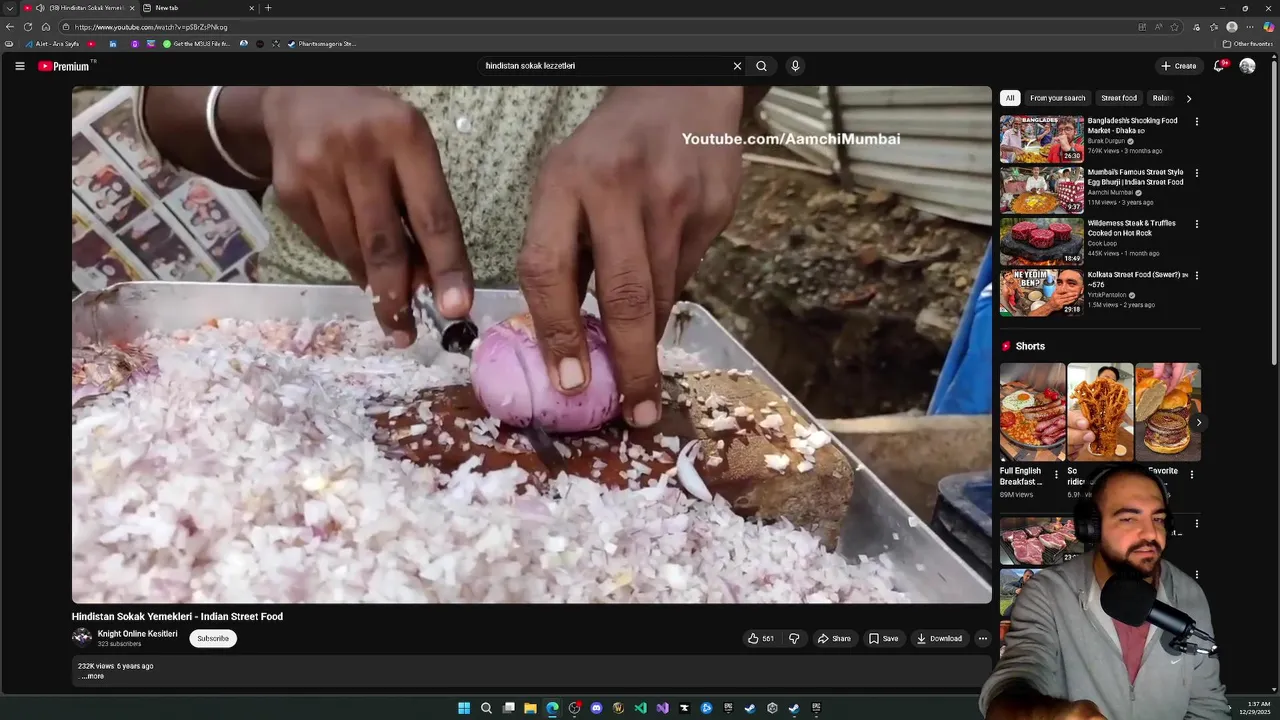The height and width of the screenshot is (720, 1280).
Task: Save the video to a playlist
Action: [883, 638]
